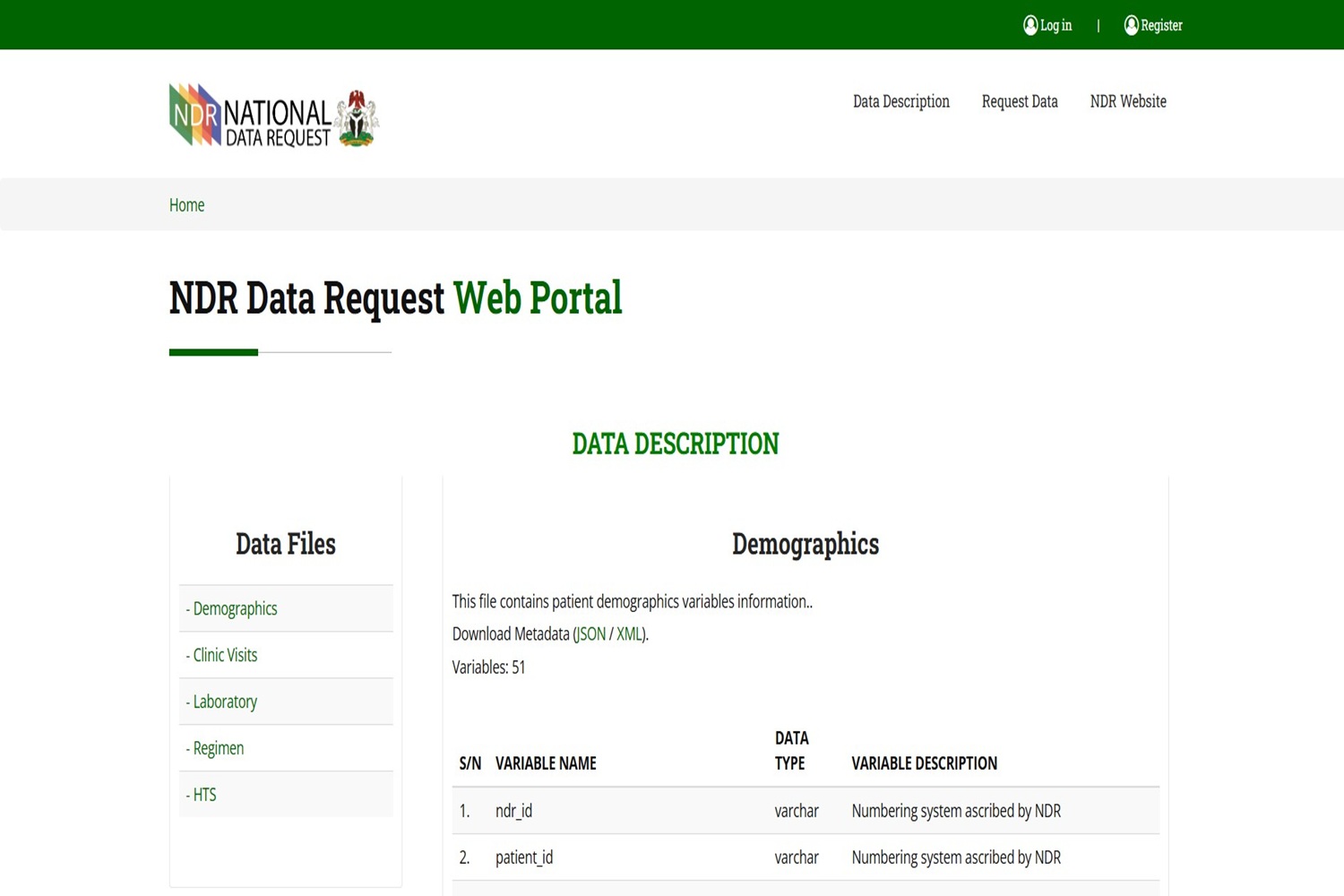
Task: Click the ndr_id variable row
Action: (x=513, y=811)
